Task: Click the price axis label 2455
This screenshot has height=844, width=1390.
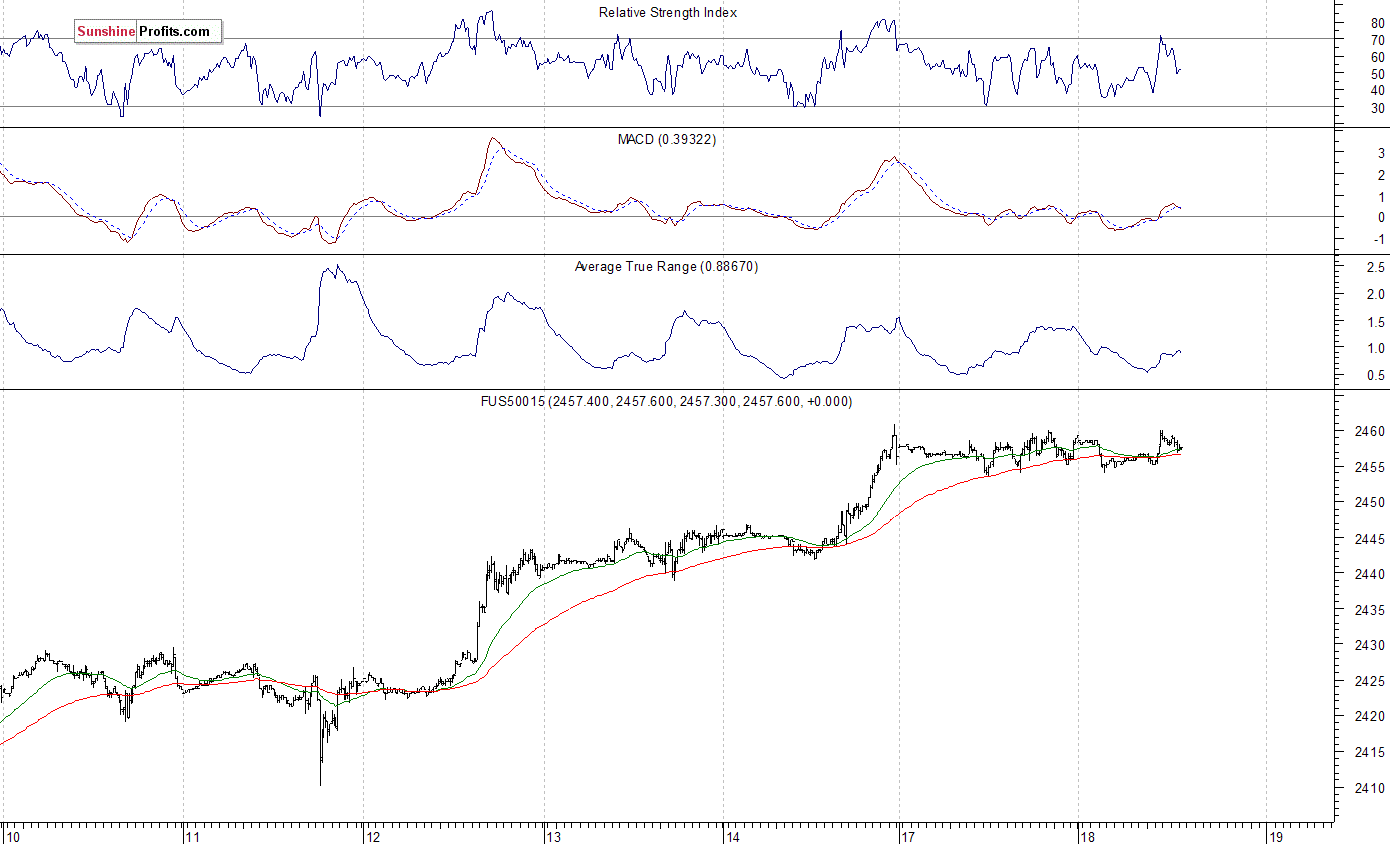Action: point(1371,467)
